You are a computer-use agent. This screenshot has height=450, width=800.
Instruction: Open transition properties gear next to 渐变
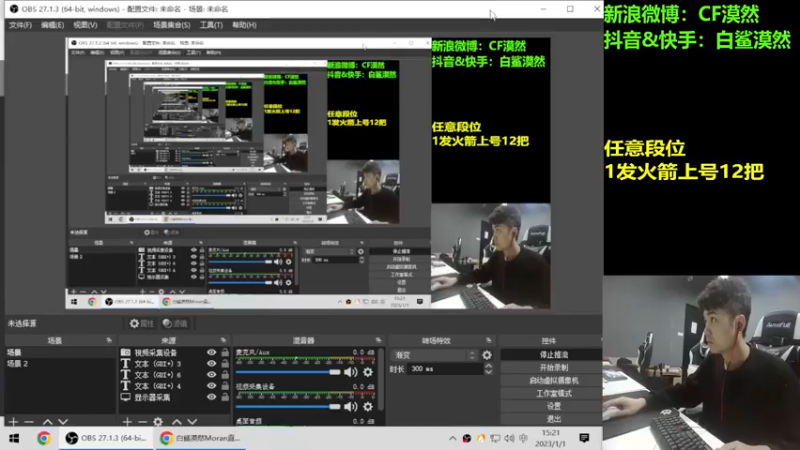point(487,355)
